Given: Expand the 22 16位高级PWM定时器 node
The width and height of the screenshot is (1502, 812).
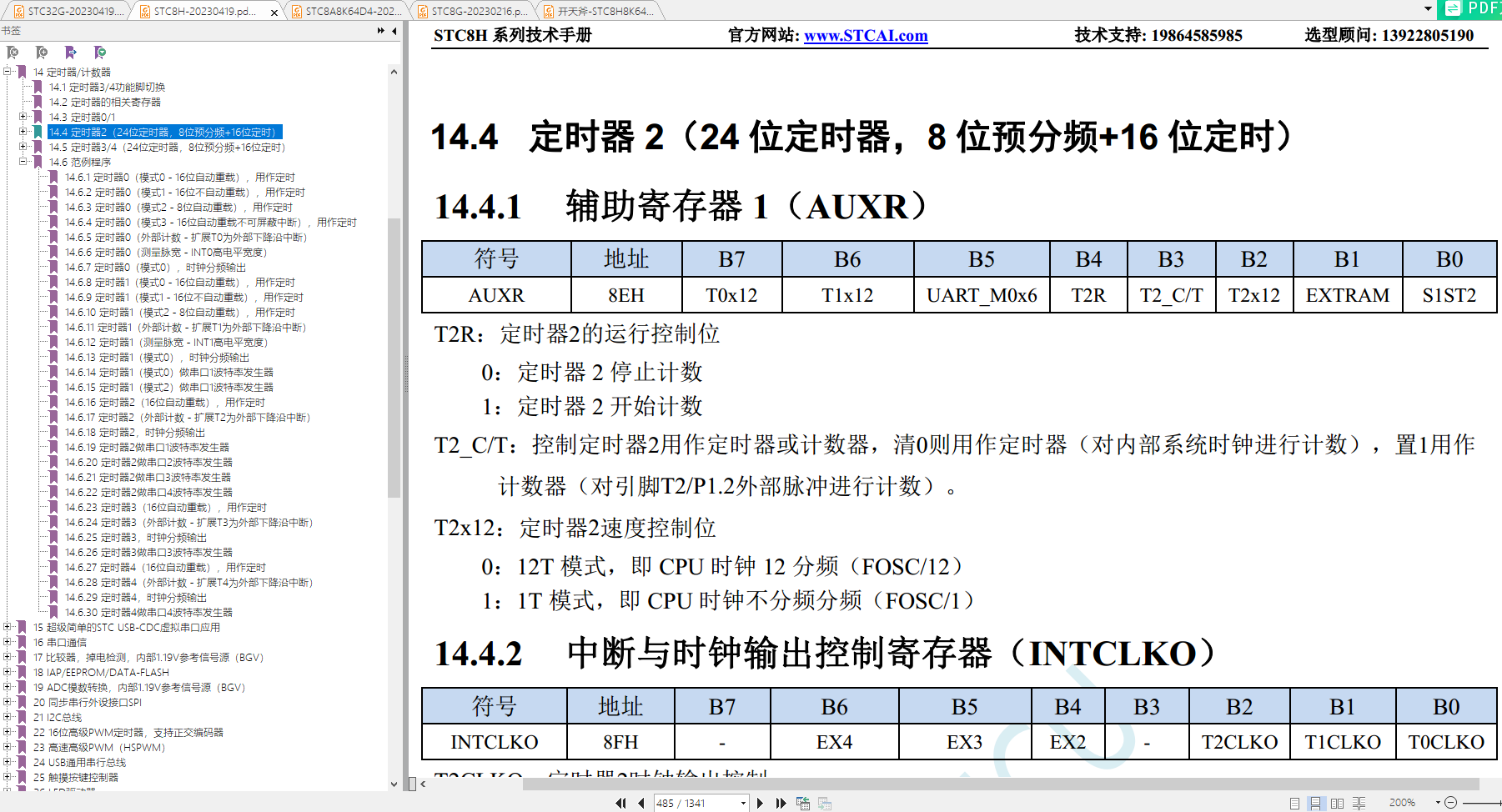Looking at the screenshot, I should click(x=8, y=732).
